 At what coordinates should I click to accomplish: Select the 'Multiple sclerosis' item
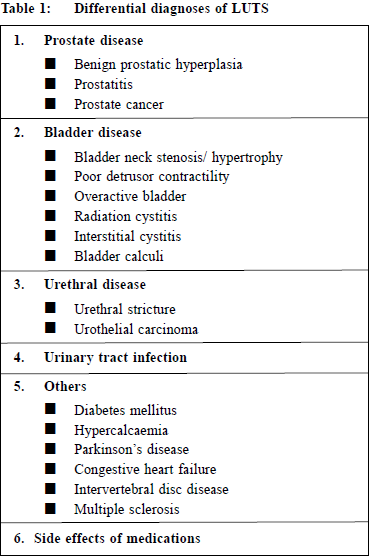click(x=127, y=510)
